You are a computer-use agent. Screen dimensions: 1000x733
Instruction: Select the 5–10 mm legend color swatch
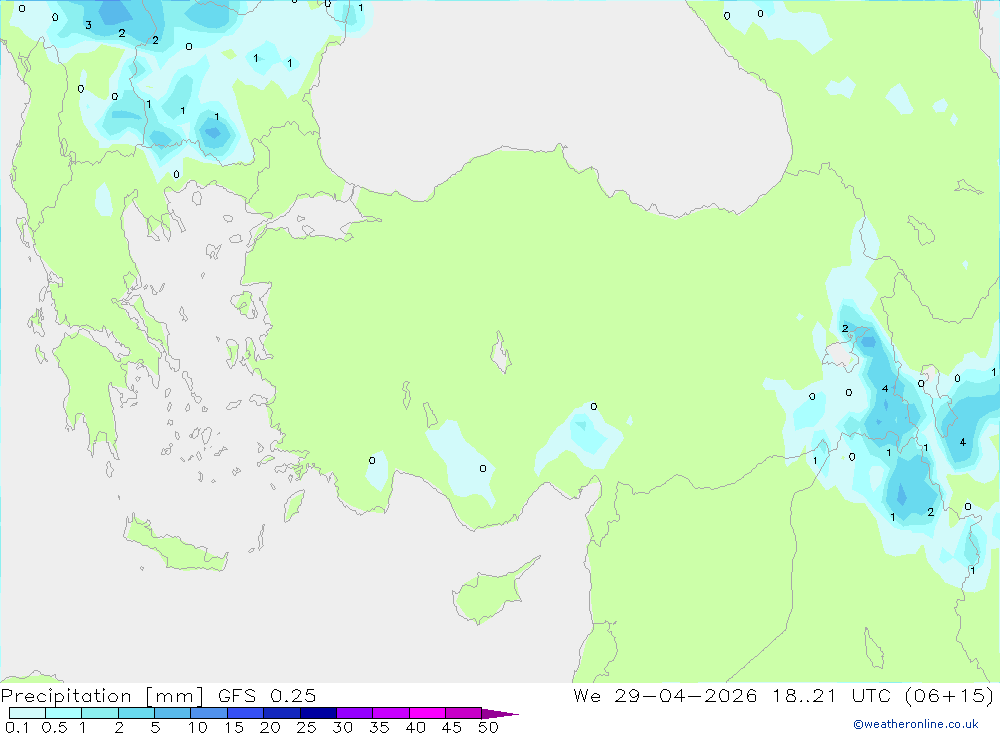coord(173,713)
